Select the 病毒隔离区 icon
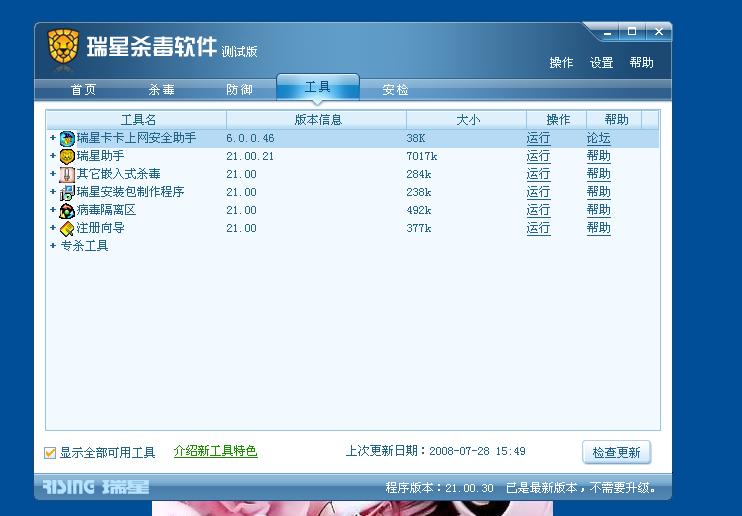 click(x=67, y=211)
